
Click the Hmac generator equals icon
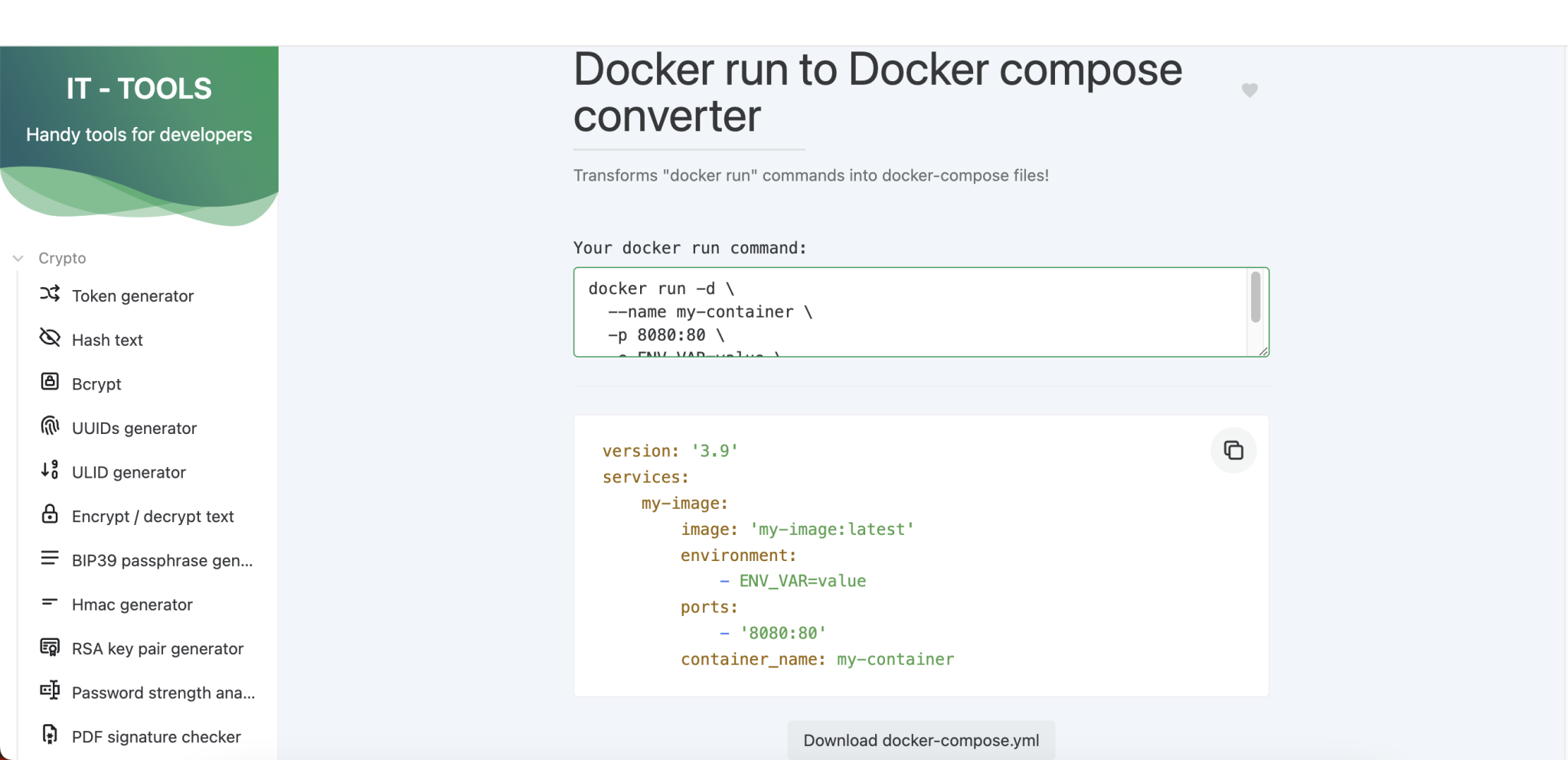pyautogui.click(x=49, y=602)
